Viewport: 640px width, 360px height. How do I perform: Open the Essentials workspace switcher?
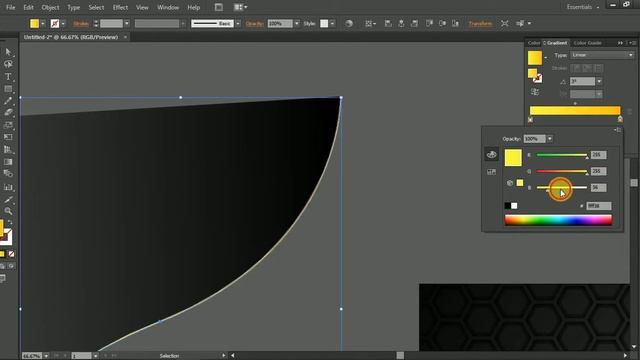coord(582,7)
